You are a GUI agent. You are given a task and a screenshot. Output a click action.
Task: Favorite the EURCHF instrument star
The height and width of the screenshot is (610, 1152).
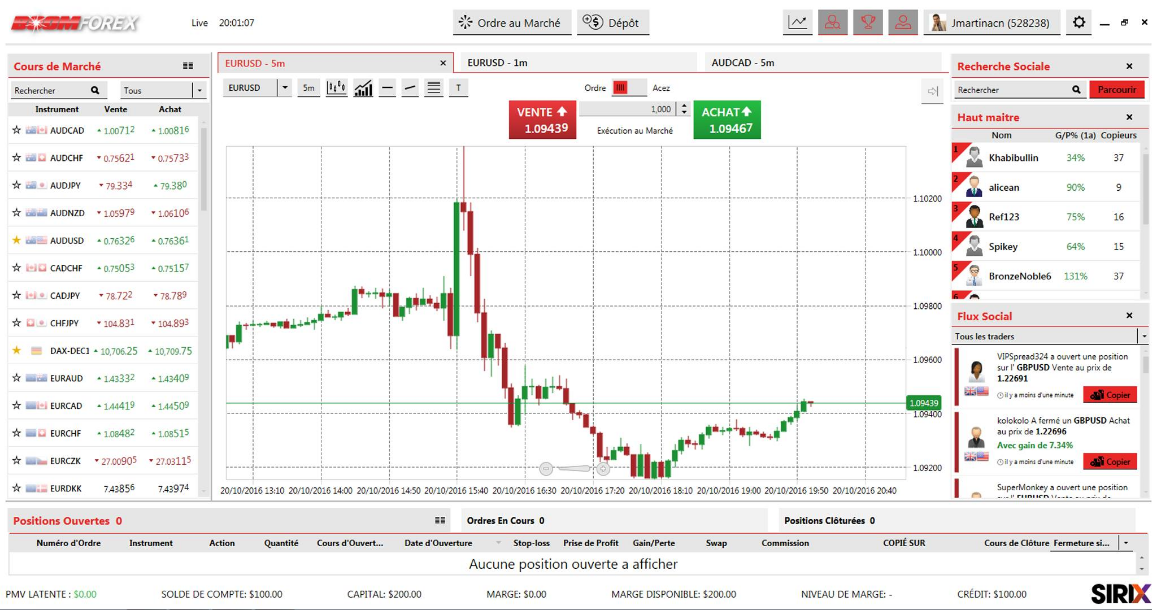point(16,433)
